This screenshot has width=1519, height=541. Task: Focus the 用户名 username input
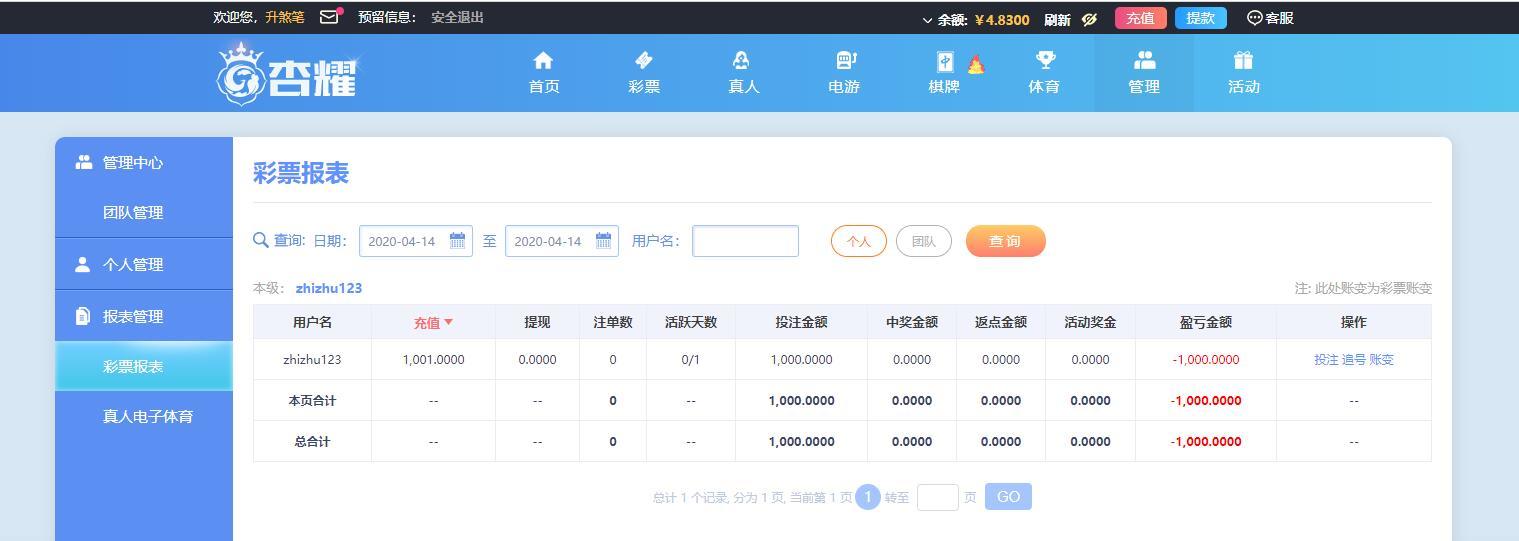pyautogui.click(x=746, y=241)
